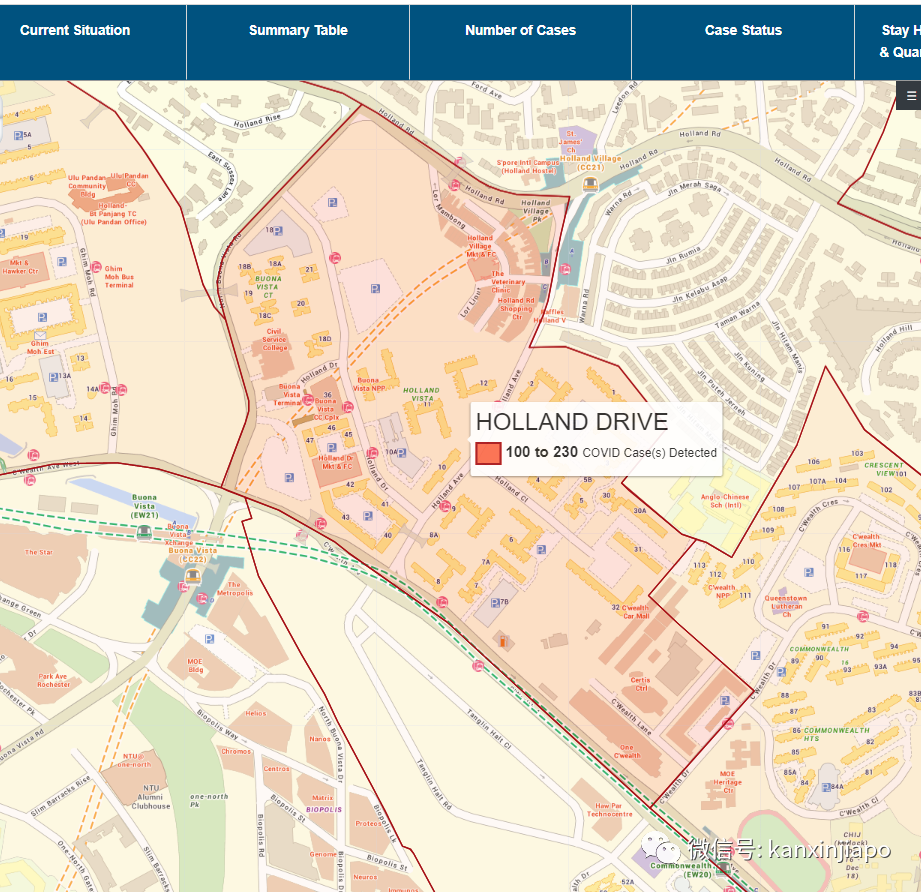Click the parking icon beside block 5A
This screenshot has width=921, height=892.
[x=19, y=135]
